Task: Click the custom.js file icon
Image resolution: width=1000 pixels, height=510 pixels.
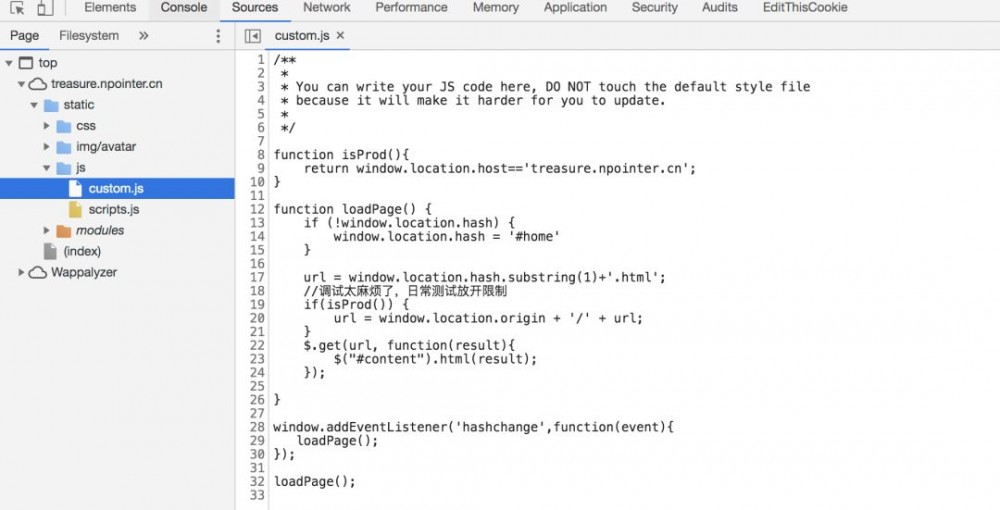Action: point(76,189)
